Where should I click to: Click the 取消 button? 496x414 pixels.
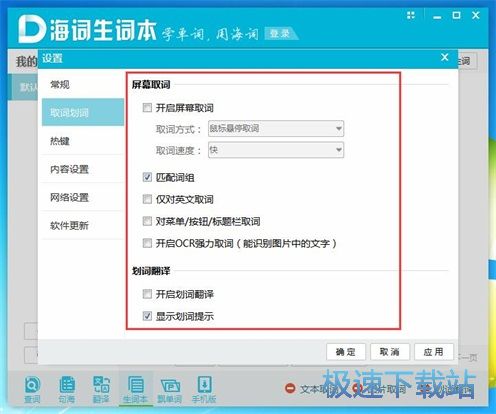click(x=390, y=352)
